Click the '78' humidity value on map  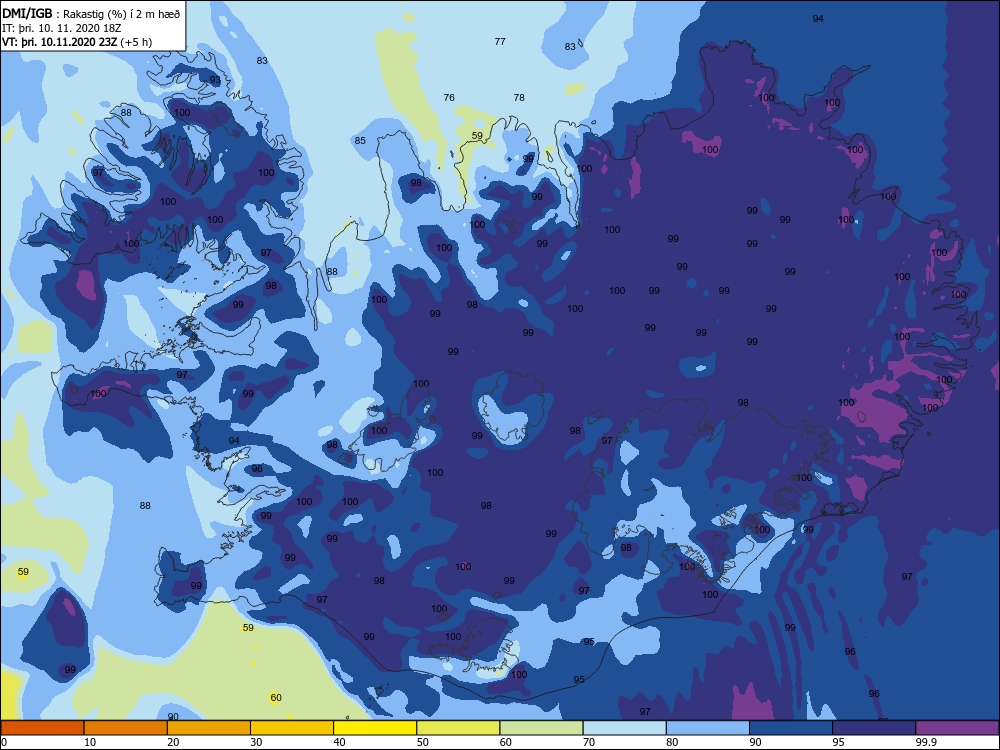click(519, 98)
